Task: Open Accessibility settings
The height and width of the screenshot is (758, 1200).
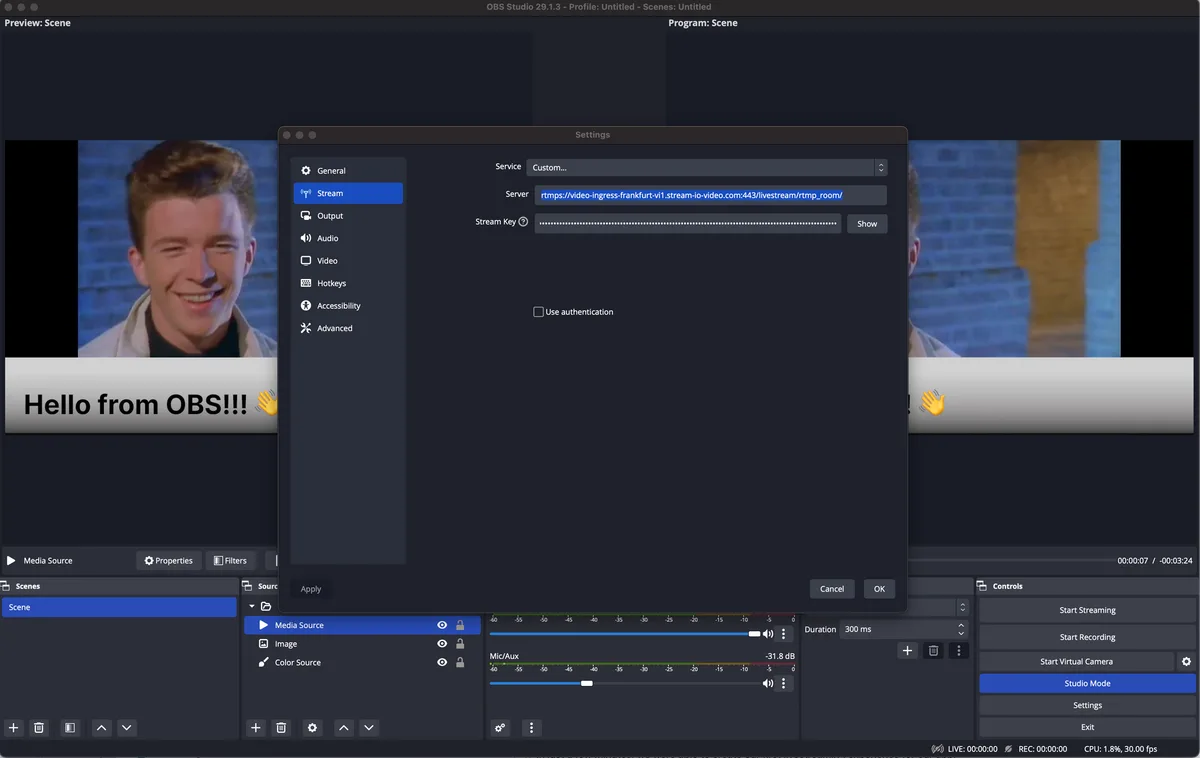Action: [x=349, y=306]
